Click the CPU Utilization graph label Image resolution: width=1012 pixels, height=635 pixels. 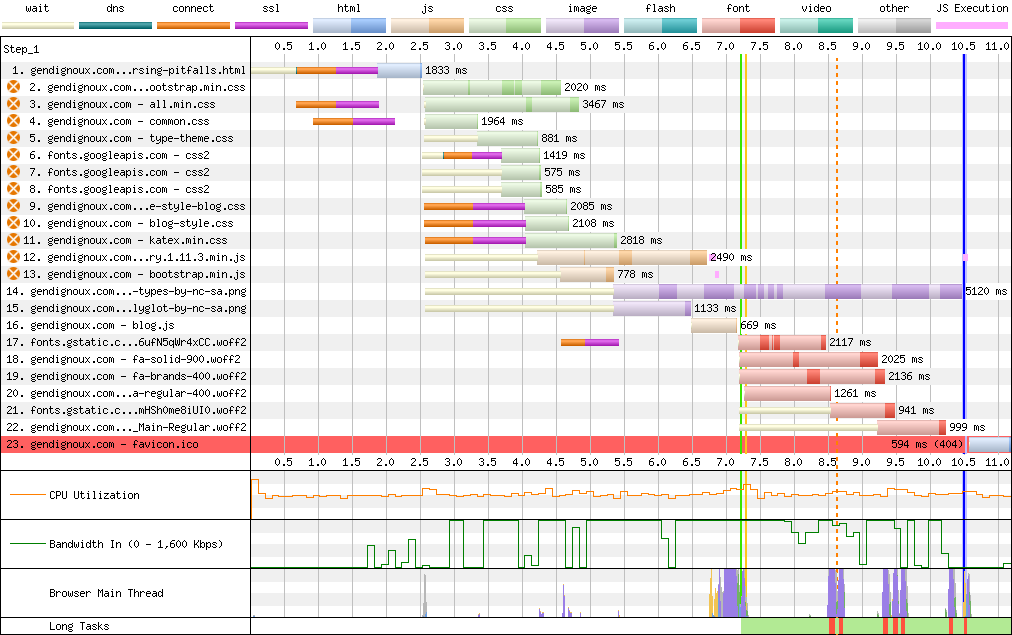pos(94,495)
